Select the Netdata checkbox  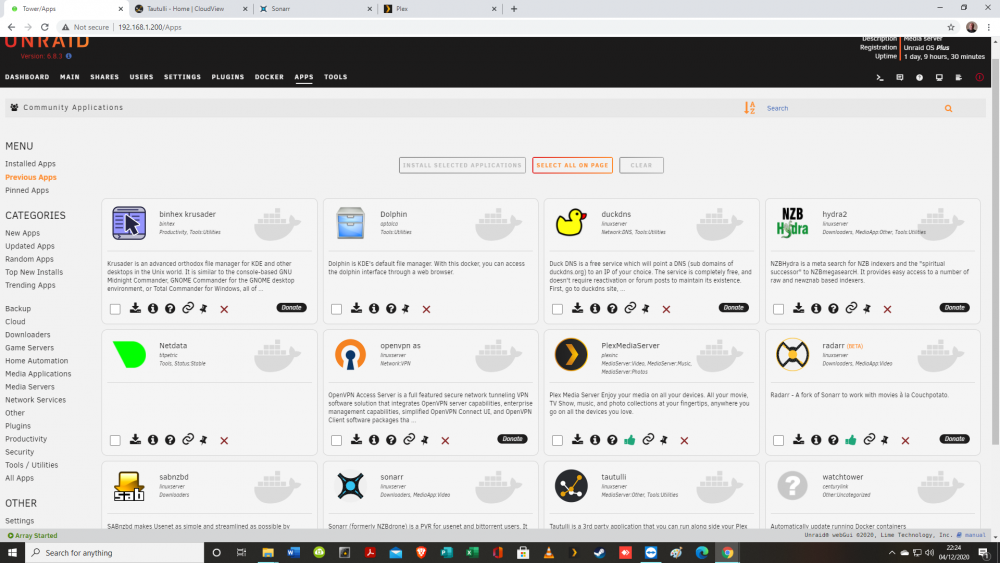click(115, 441)
